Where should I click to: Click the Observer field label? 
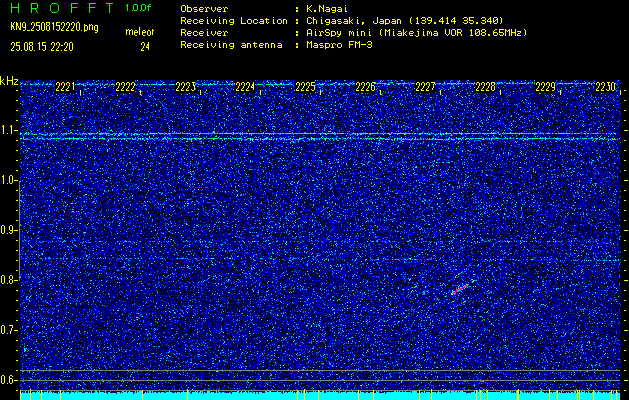(204, 8)
